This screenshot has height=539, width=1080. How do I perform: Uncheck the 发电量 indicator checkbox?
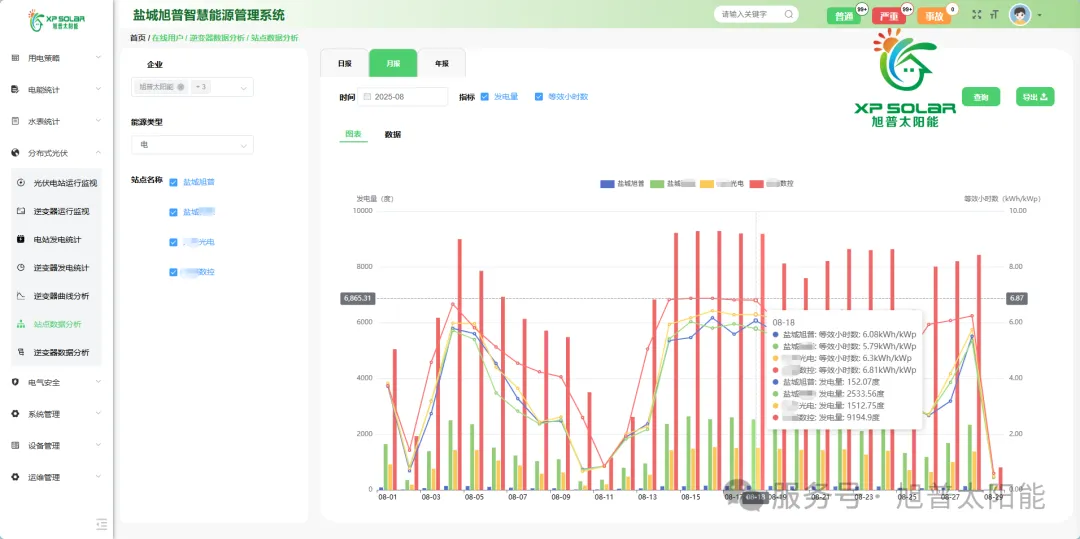[485, 97]
